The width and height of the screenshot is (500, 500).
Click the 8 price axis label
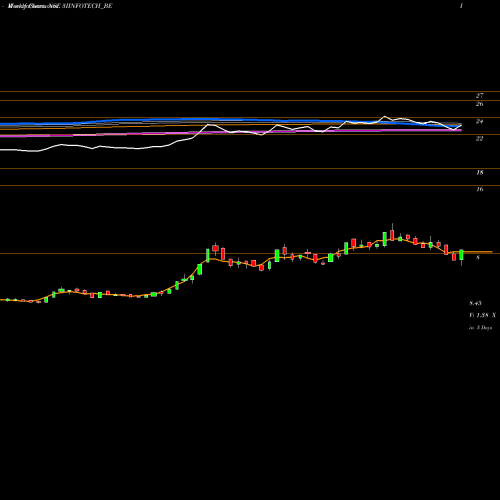pyautogui.click(x=478, y=258)
